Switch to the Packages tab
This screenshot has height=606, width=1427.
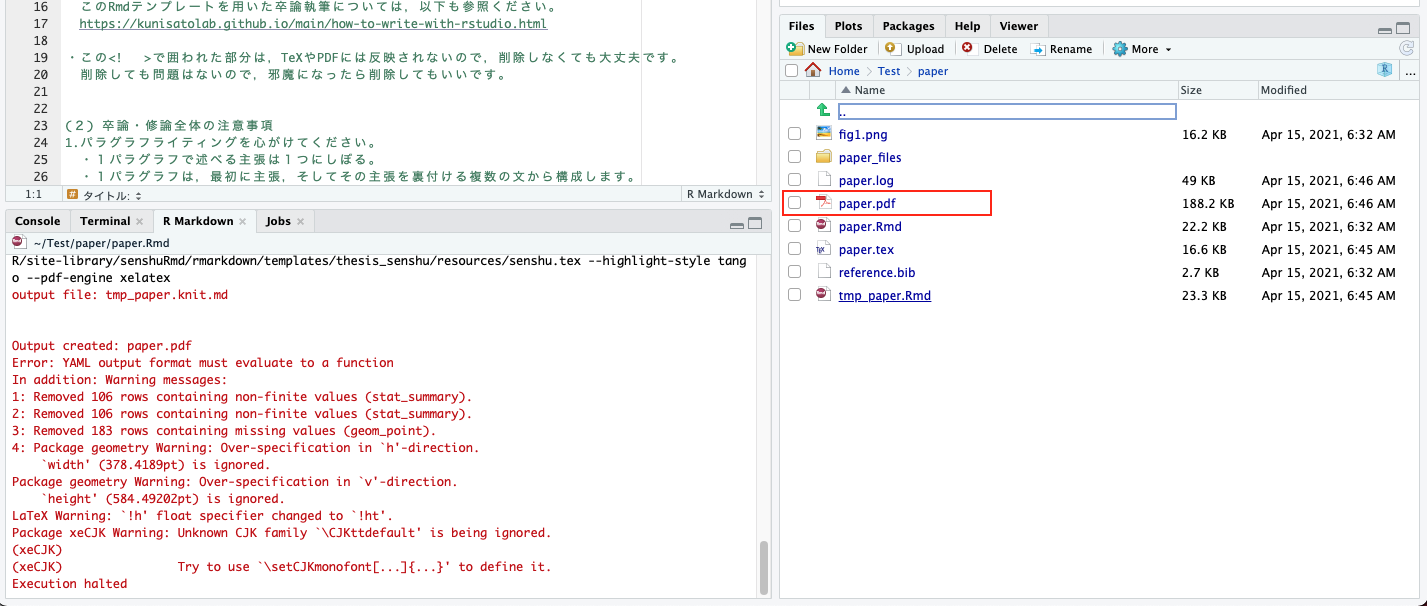(x=908, y=26)
